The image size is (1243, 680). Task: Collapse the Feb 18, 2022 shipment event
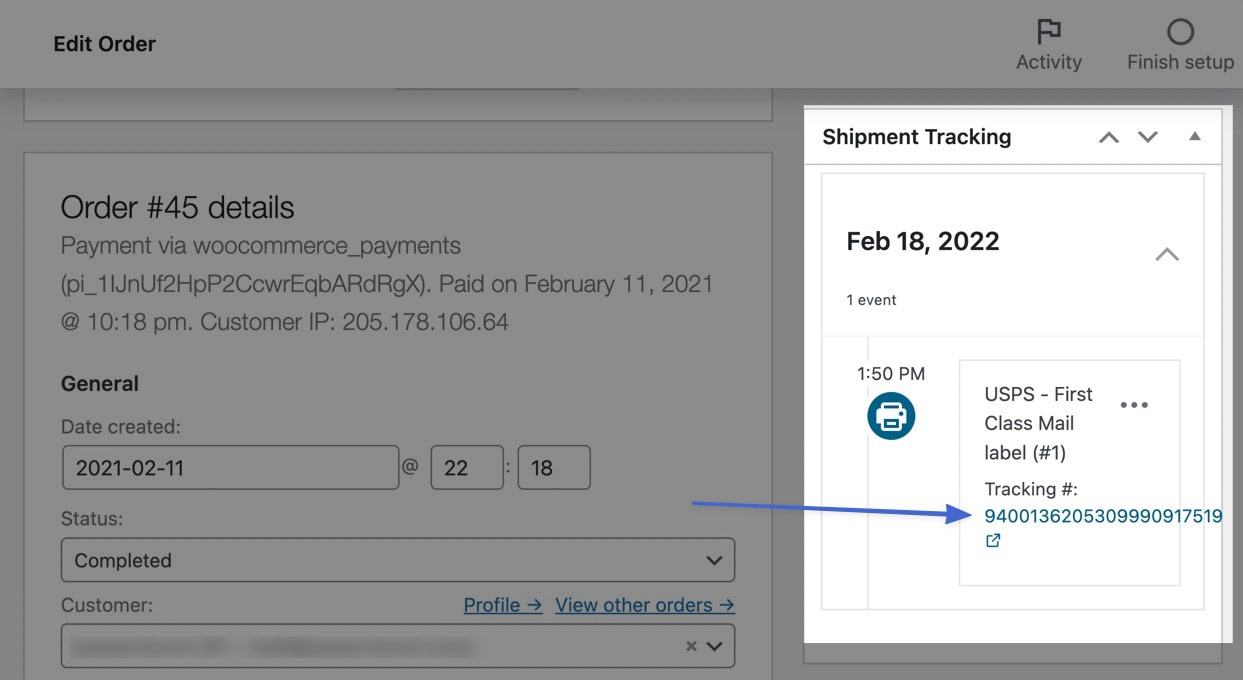coord(1166,255)
